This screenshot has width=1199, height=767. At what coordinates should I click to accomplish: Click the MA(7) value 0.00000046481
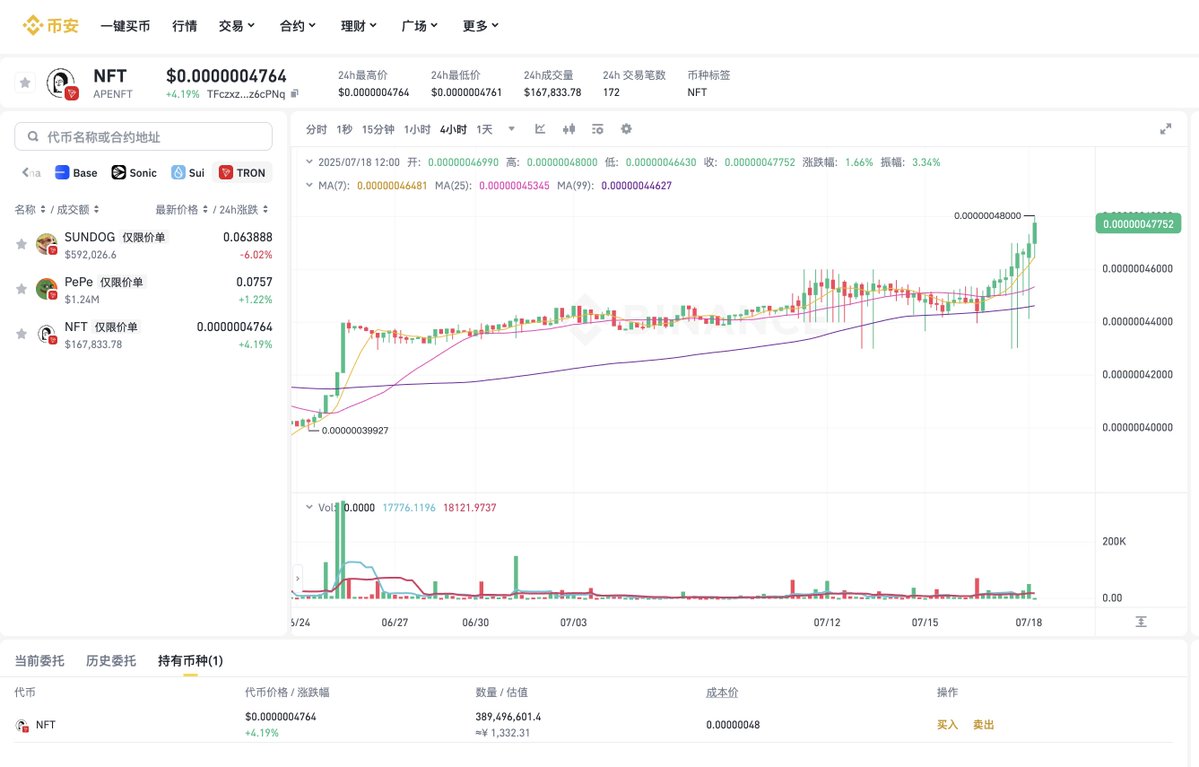click(392, 186)
